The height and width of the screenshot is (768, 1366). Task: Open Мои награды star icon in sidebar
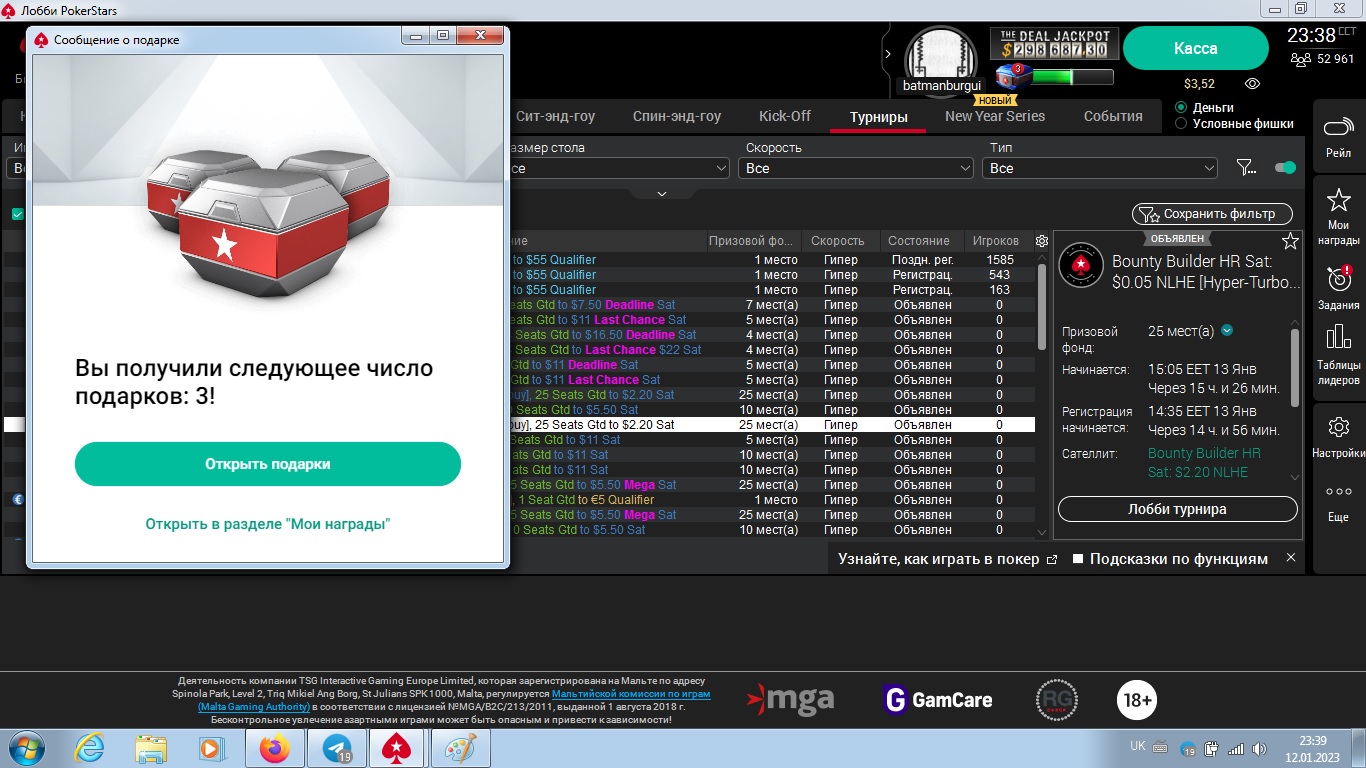[1338, 215]
